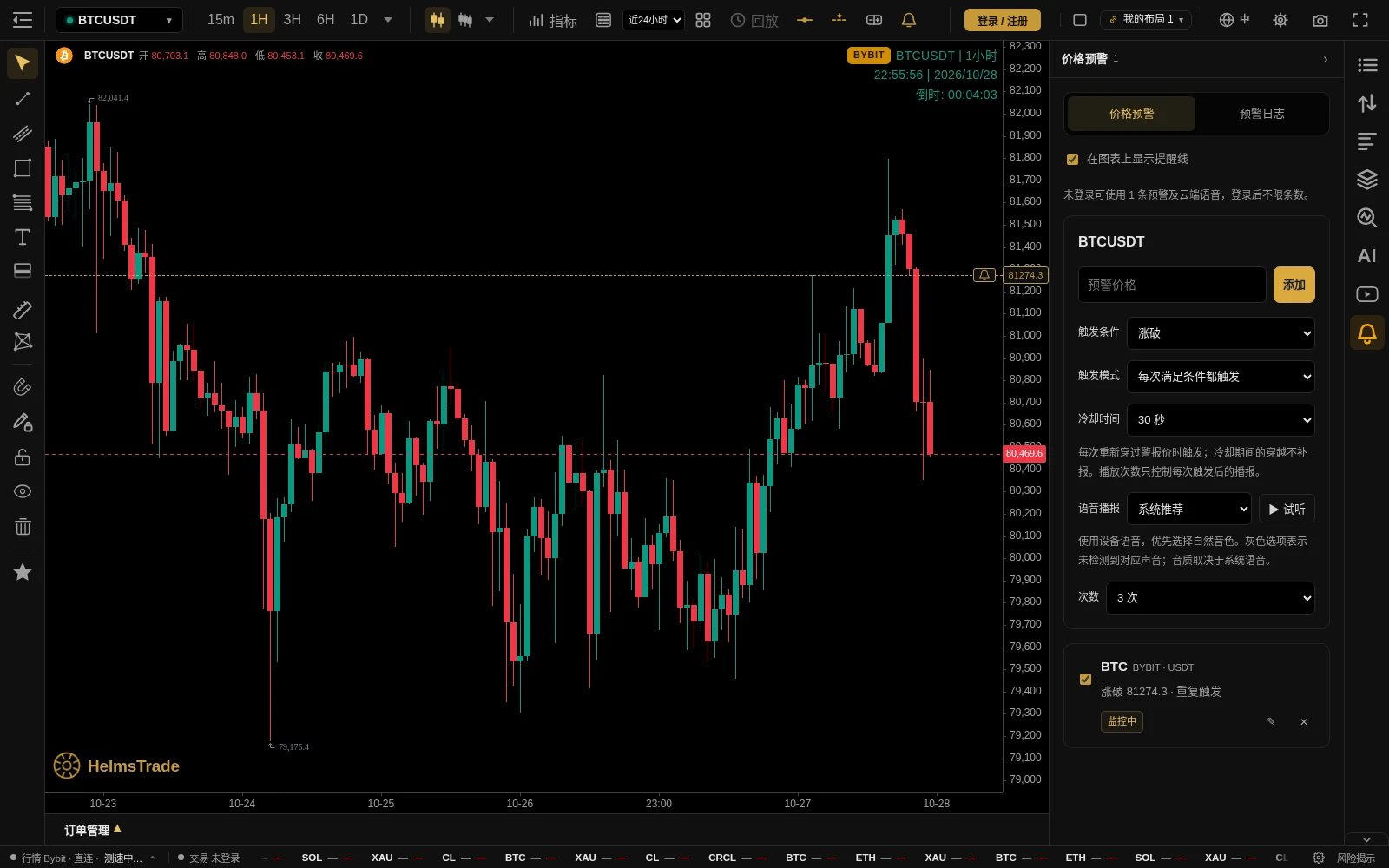Viewport: 1389px width, 868px height.
Task: Toggle the layout square checkbox in top bar
Action: point(1080,20)
